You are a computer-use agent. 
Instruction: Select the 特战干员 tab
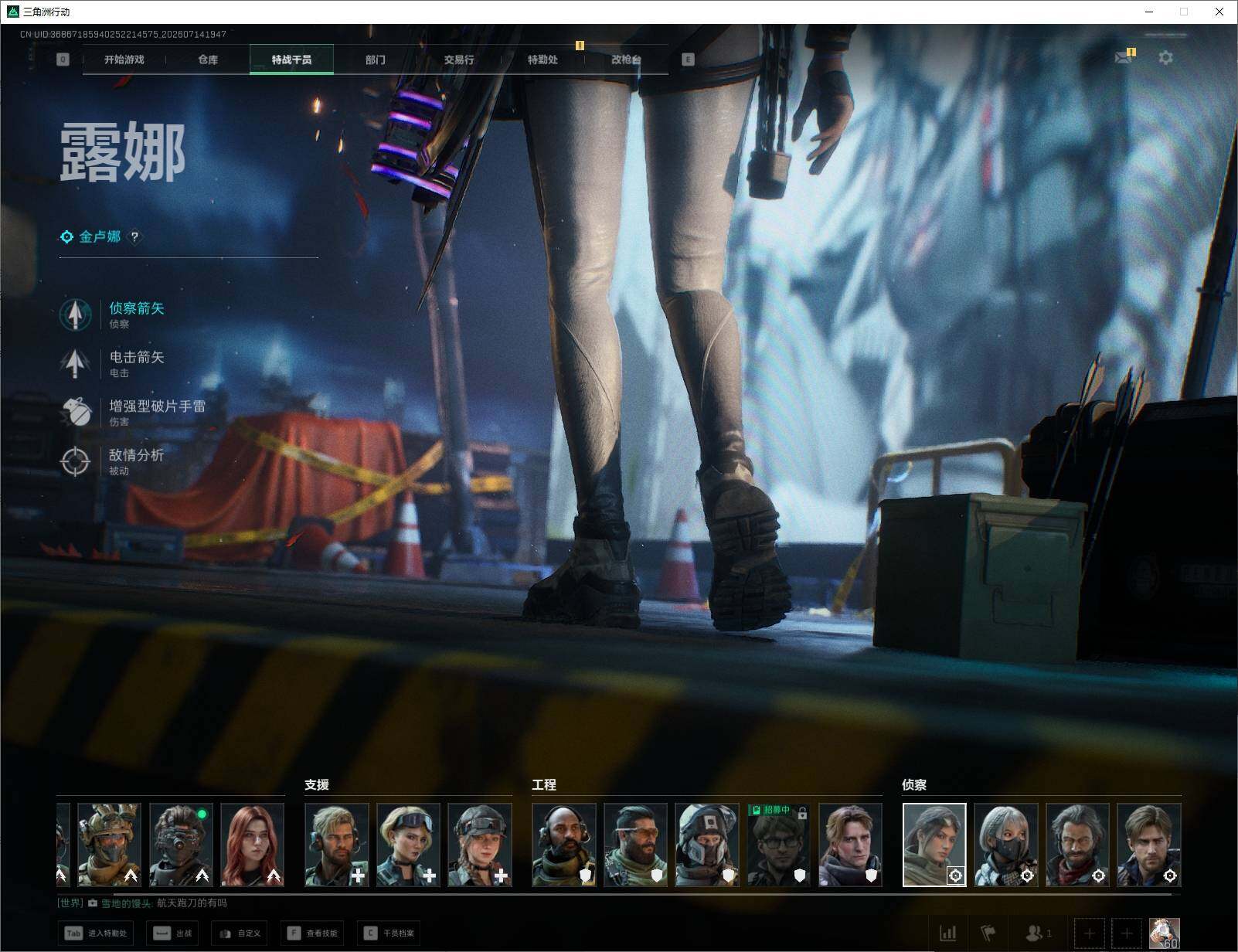pos(291,59)
